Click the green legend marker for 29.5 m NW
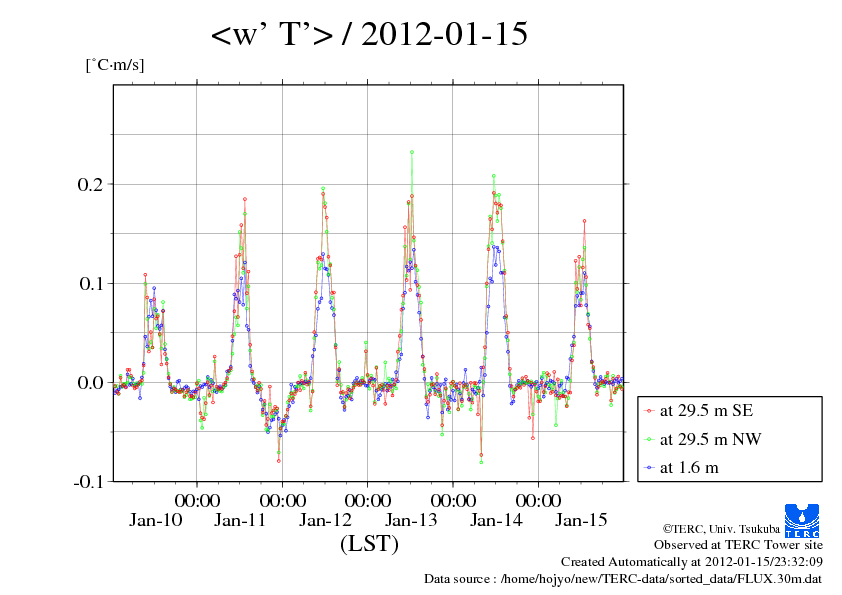Viewport: 842px width, 595px height. pyautogui.click(x=650, y=440)
